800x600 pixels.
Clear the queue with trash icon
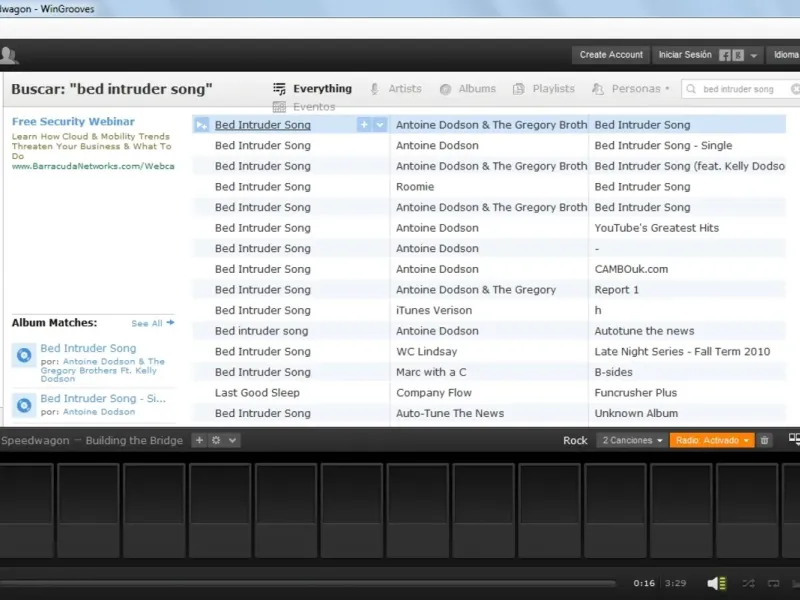tap(764, 440)
